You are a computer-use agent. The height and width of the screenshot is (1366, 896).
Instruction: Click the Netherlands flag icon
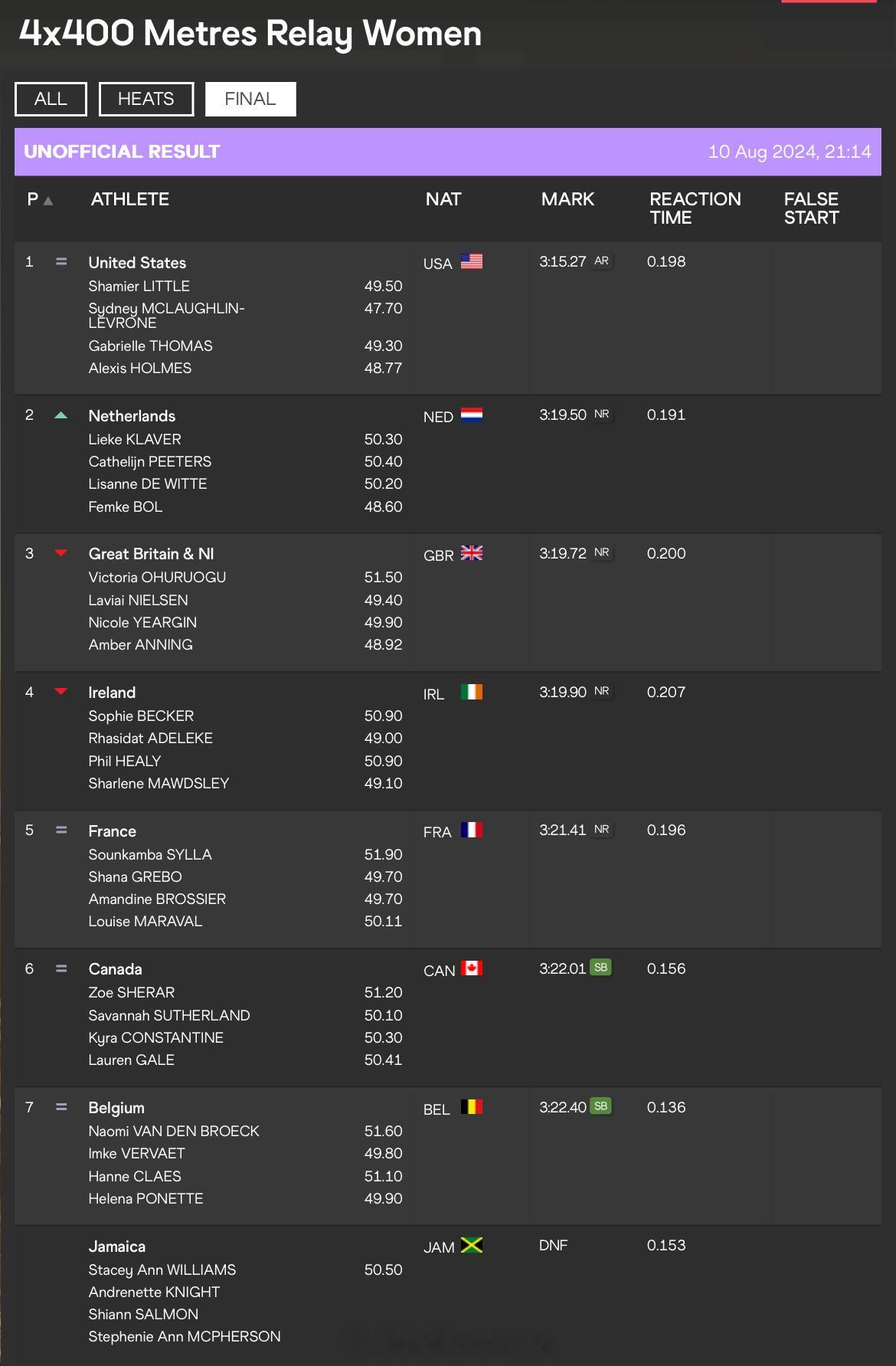point(472,415)
